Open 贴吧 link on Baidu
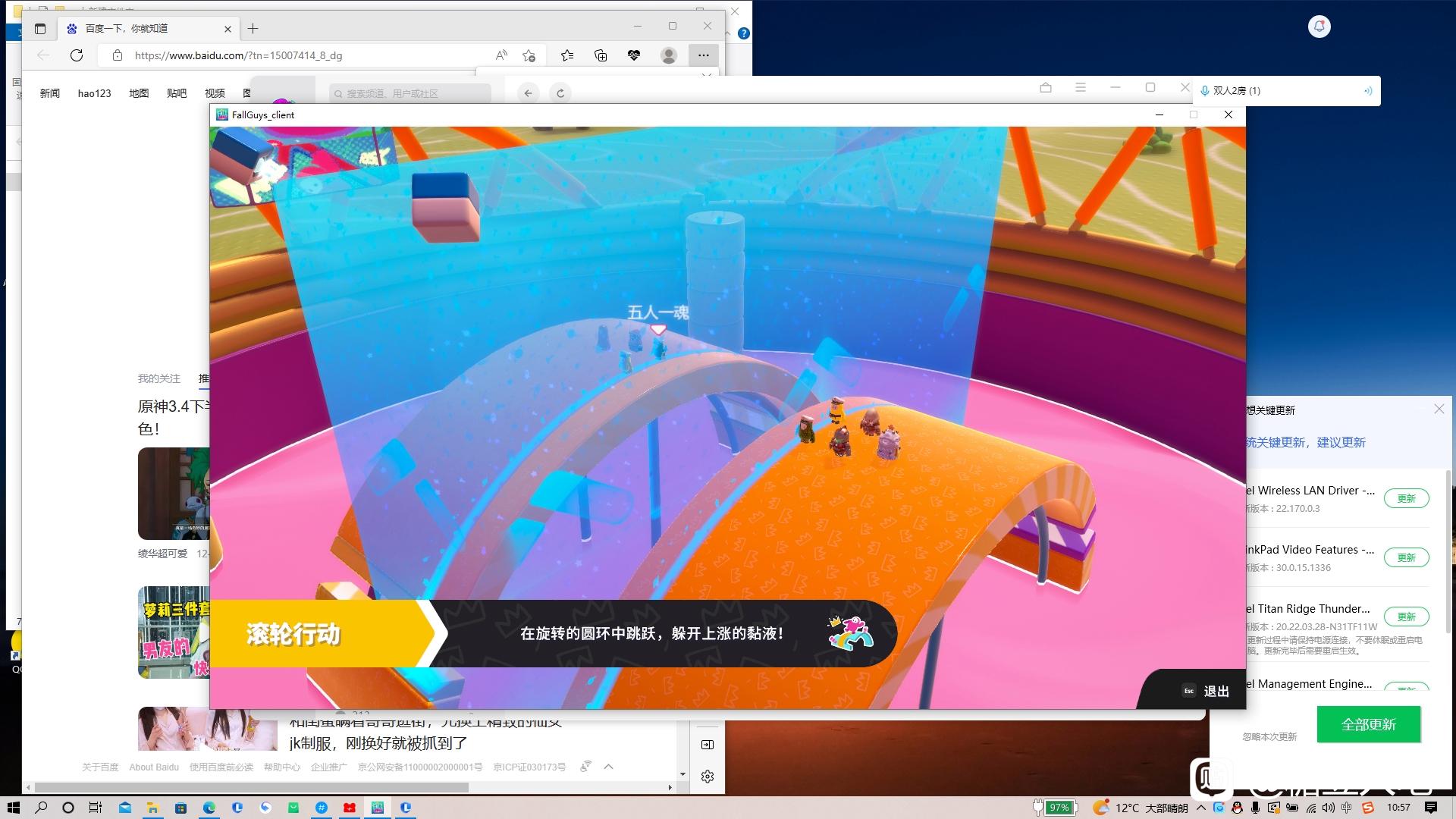This screenshot has width=1456, height=819. 177,93
